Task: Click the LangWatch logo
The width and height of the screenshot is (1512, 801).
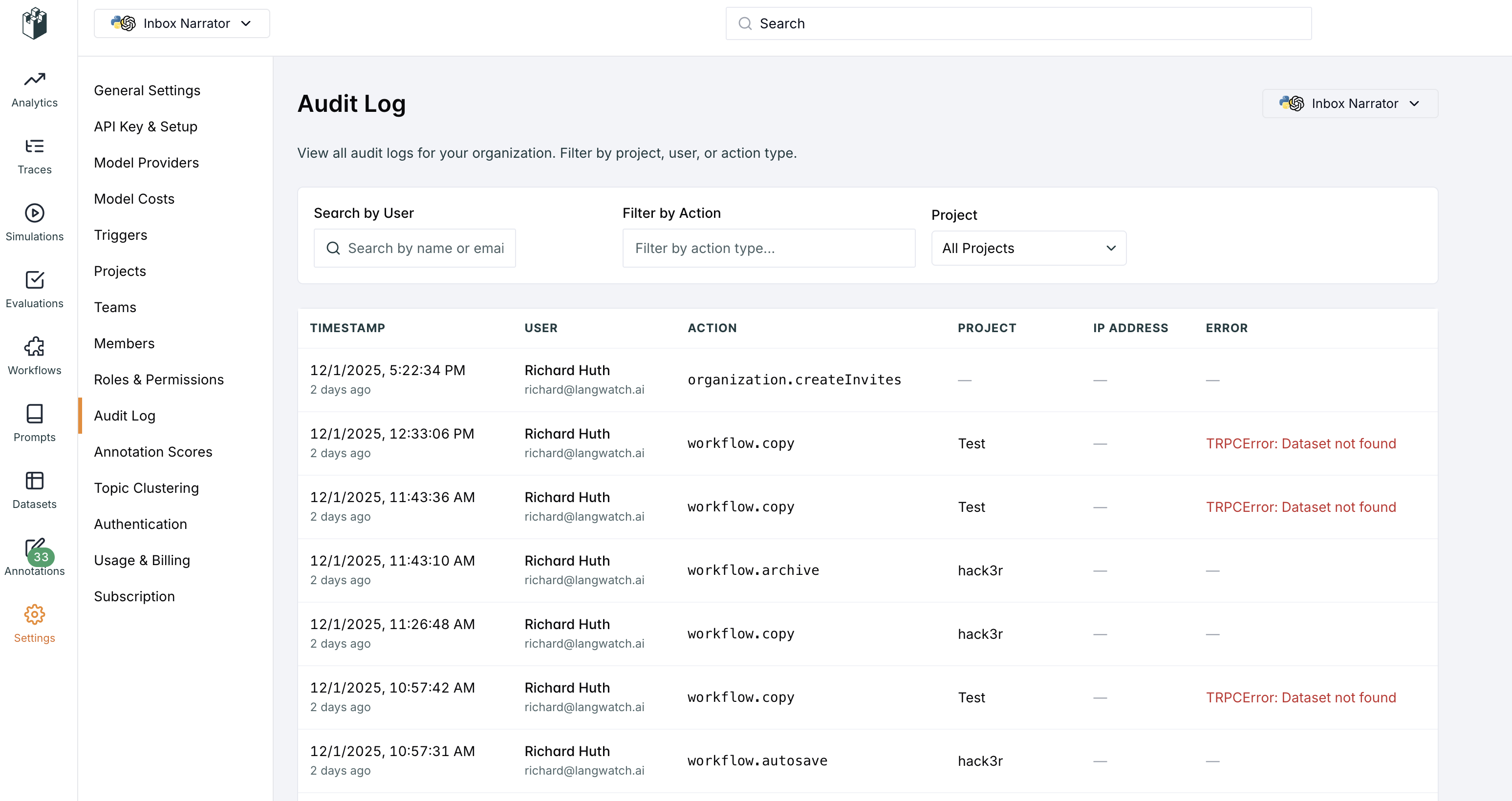Action: coord(34,23)
